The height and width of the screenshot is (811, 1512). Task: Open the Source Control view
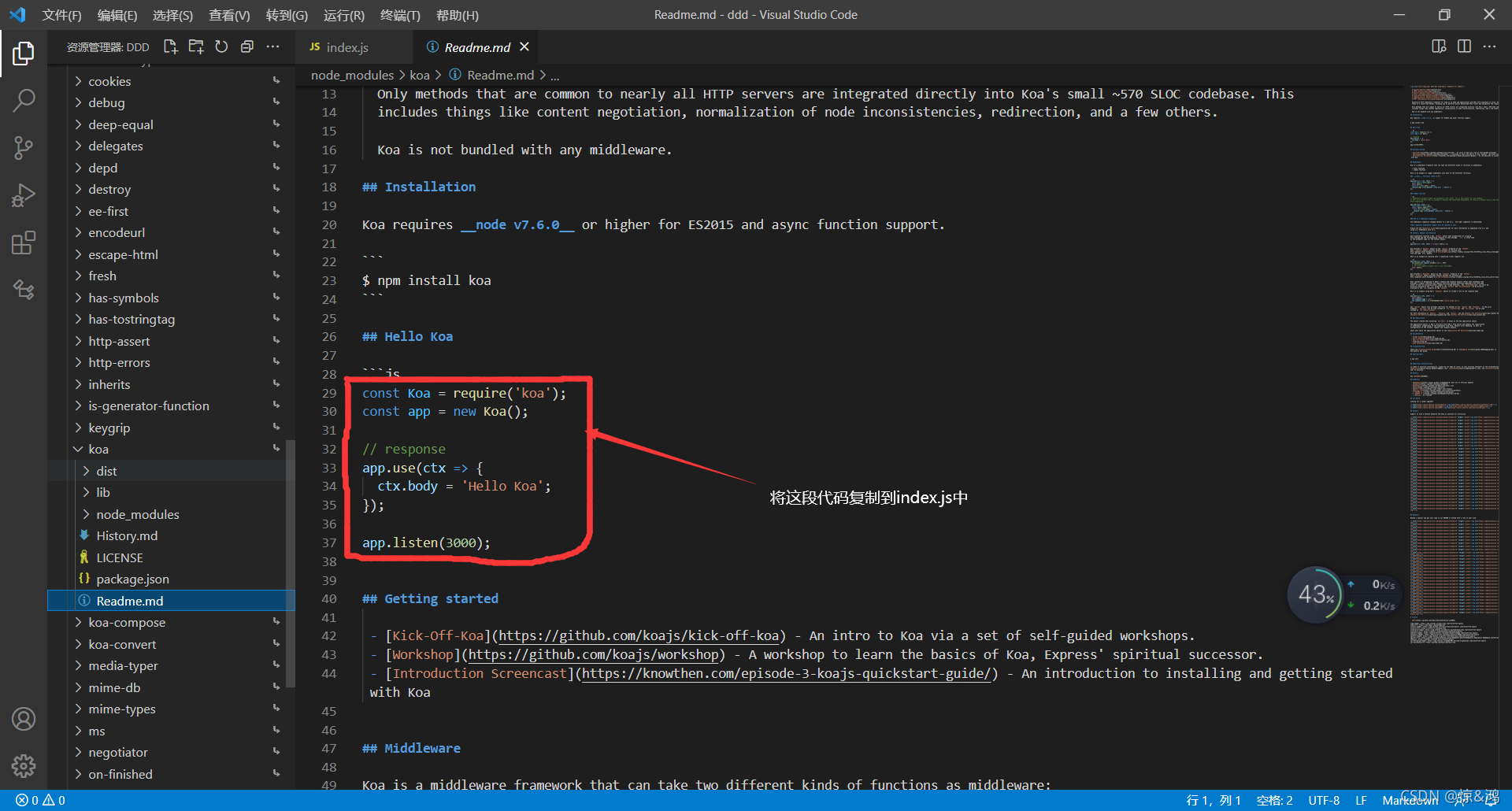tap(24, 148)
